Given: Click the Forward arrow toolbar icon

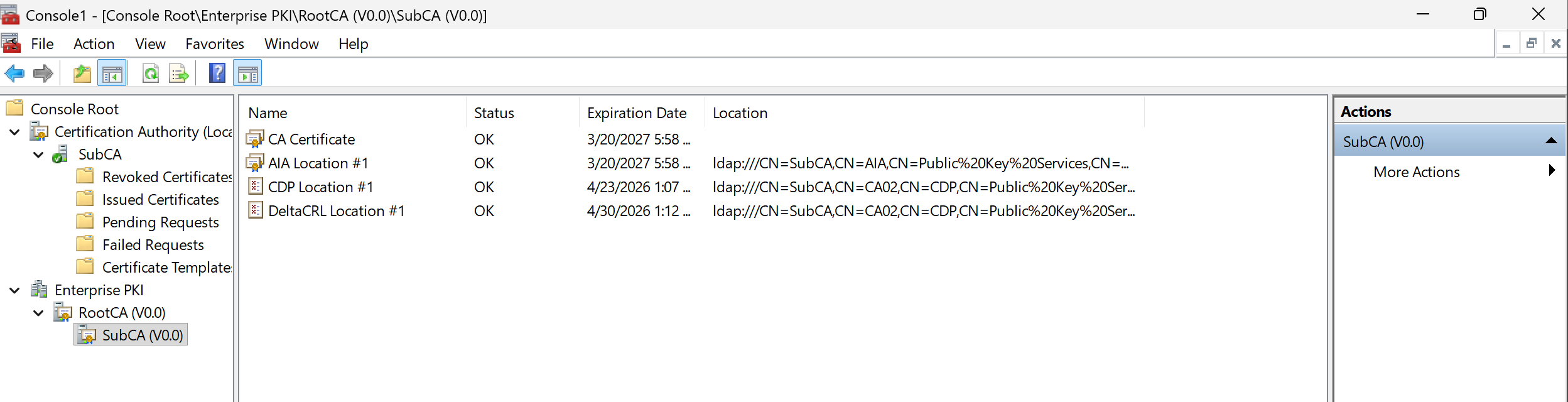Looking at the screenshot, I should pyautogui.click(x=43, y=74).
